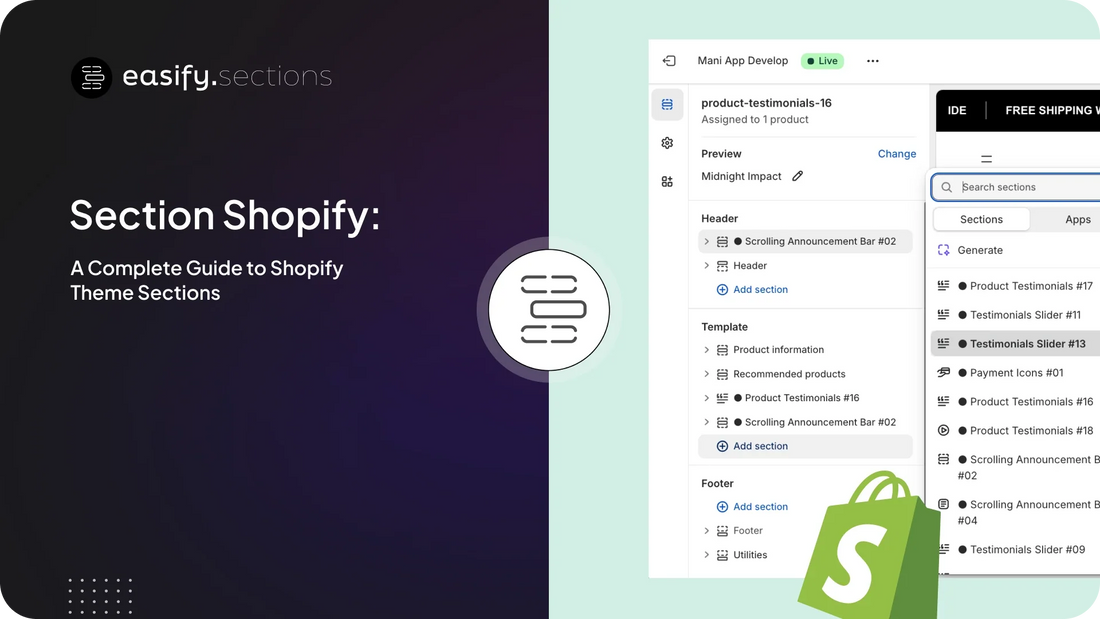
Task: Click Change preview link
Action: pos(897,154)
